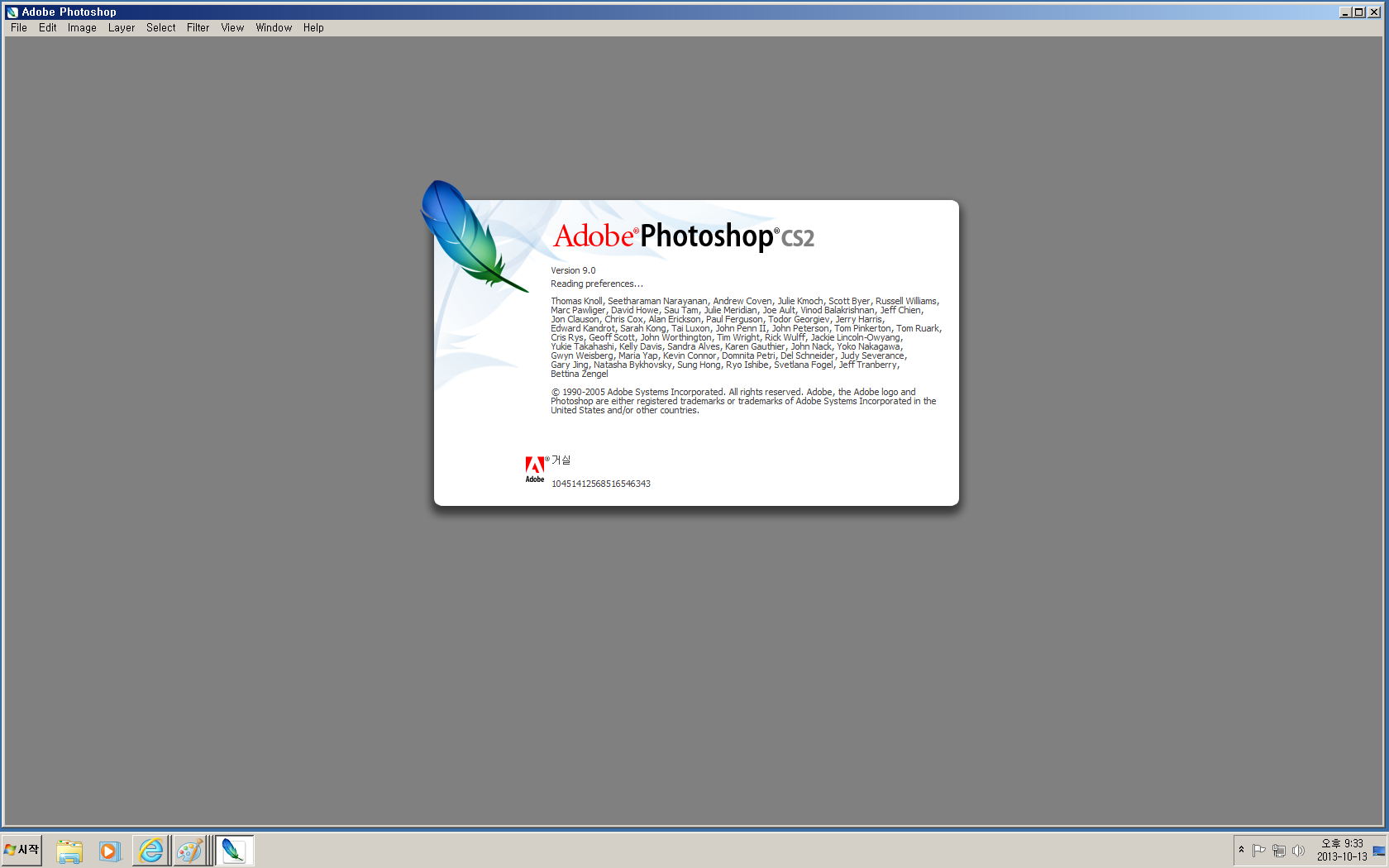Open File Explorer from the taskbar
Screen dimensions: 1389x868
tap(69, 851)
